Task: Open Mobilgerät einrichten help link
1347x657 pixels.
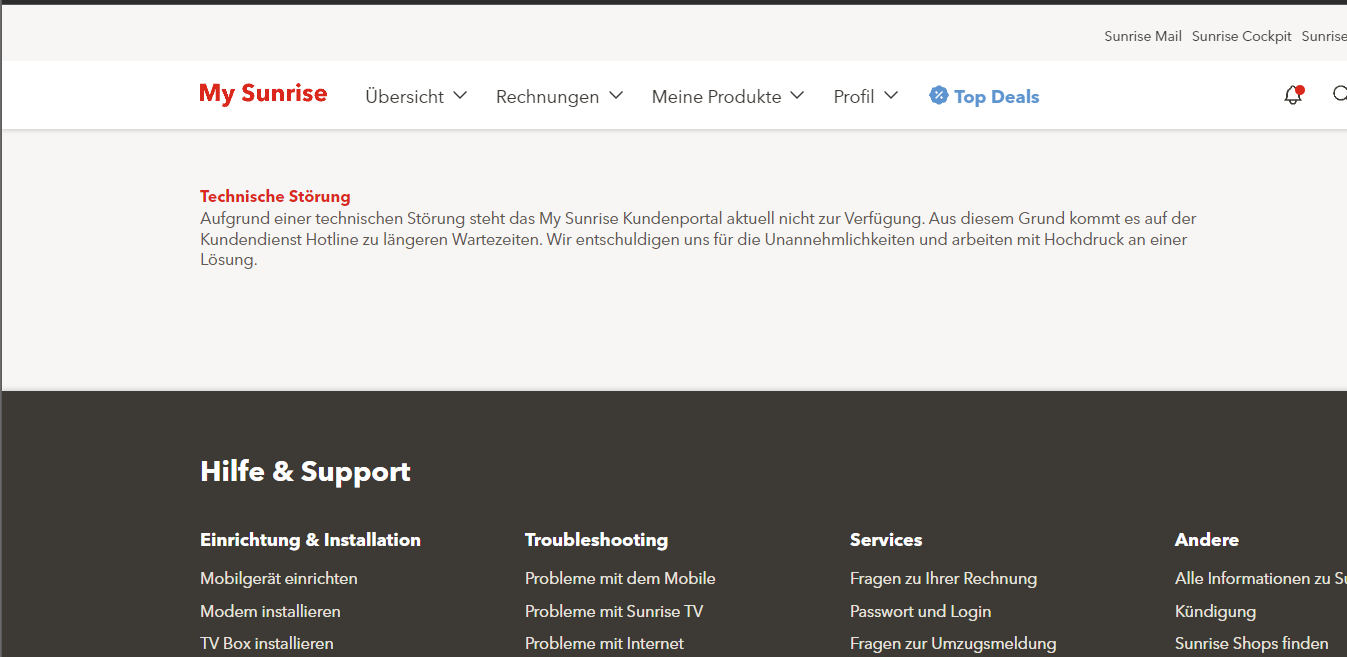Action: [x=278, y=578]
